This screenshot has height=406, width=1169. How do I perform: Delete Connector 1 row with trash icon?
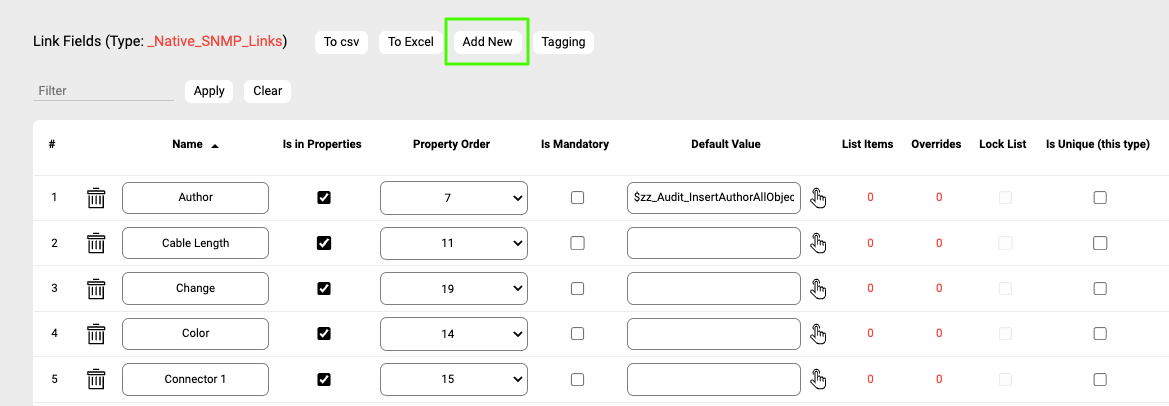(96, 380)
